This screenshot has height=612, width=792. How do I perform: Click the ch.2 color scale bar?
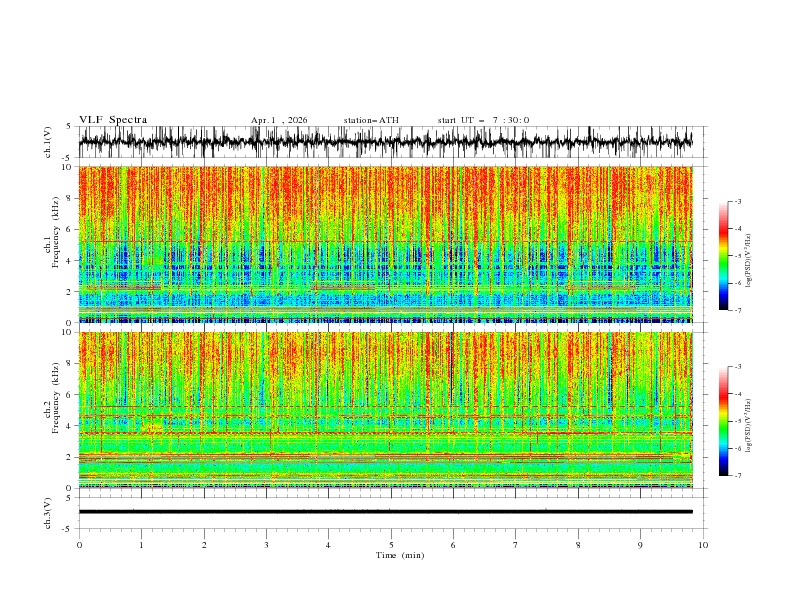[723, 421]
